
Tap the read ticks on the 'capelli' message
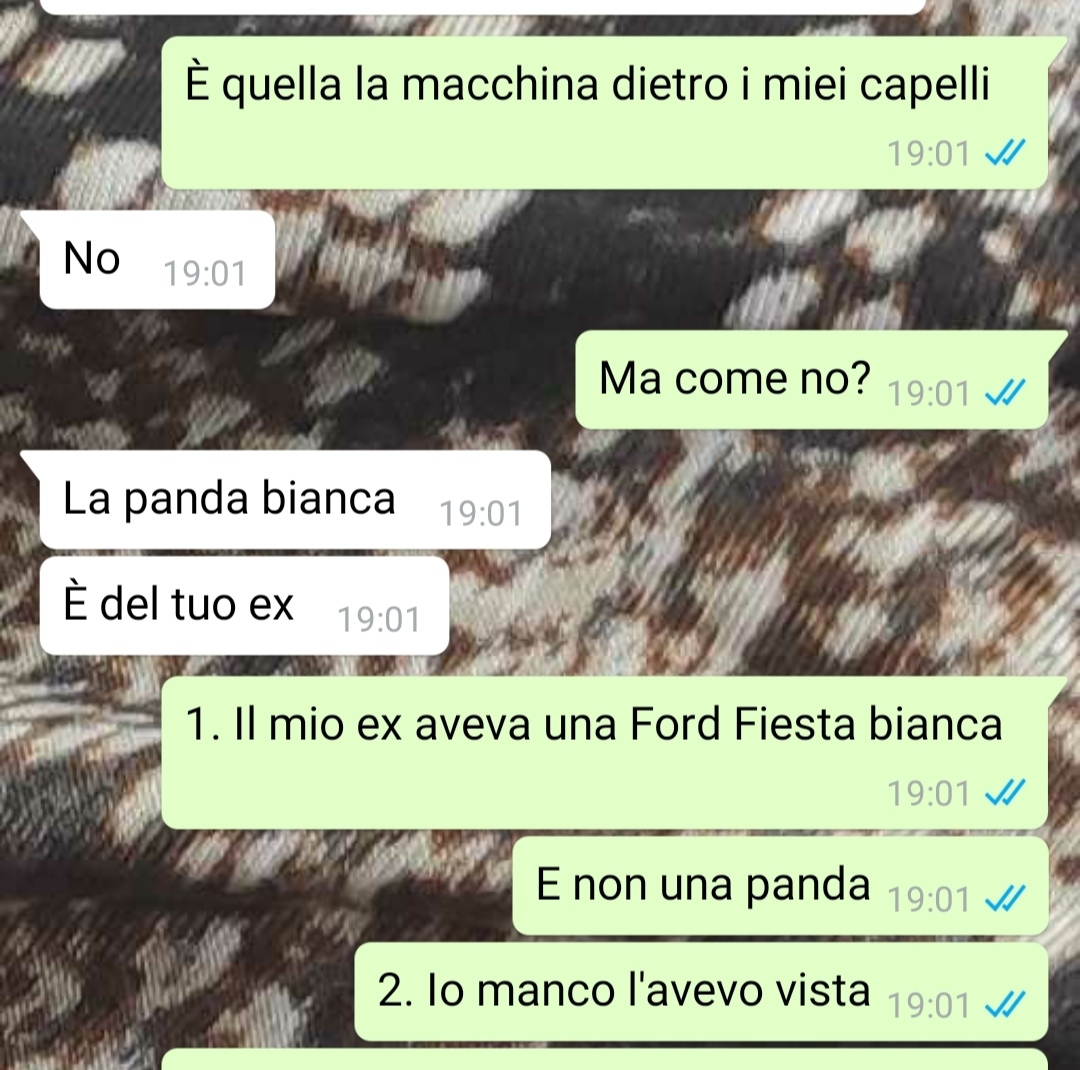point(1005,152)
